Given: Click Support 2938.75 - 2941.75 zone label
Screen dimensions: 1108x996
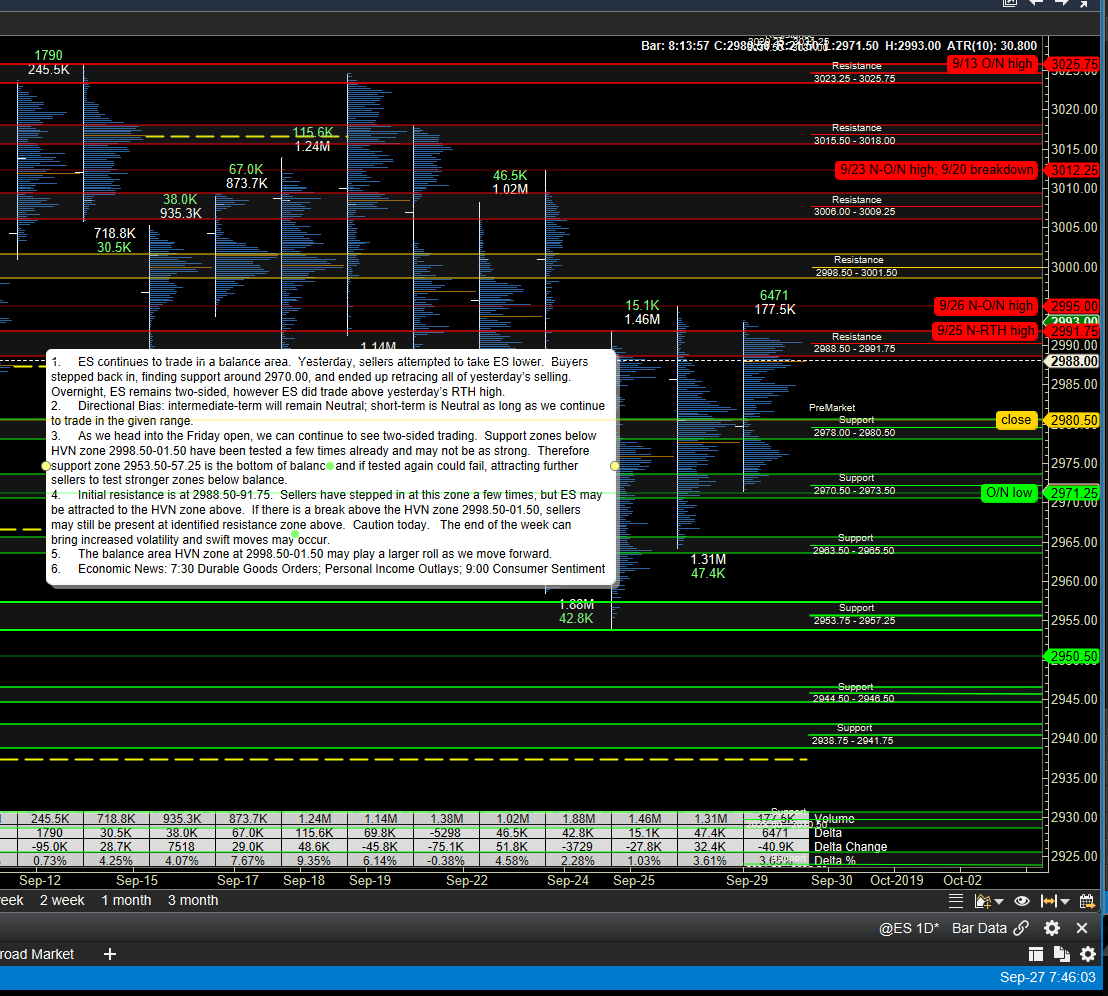Looking at the screenshot, I should pos(853,734).
